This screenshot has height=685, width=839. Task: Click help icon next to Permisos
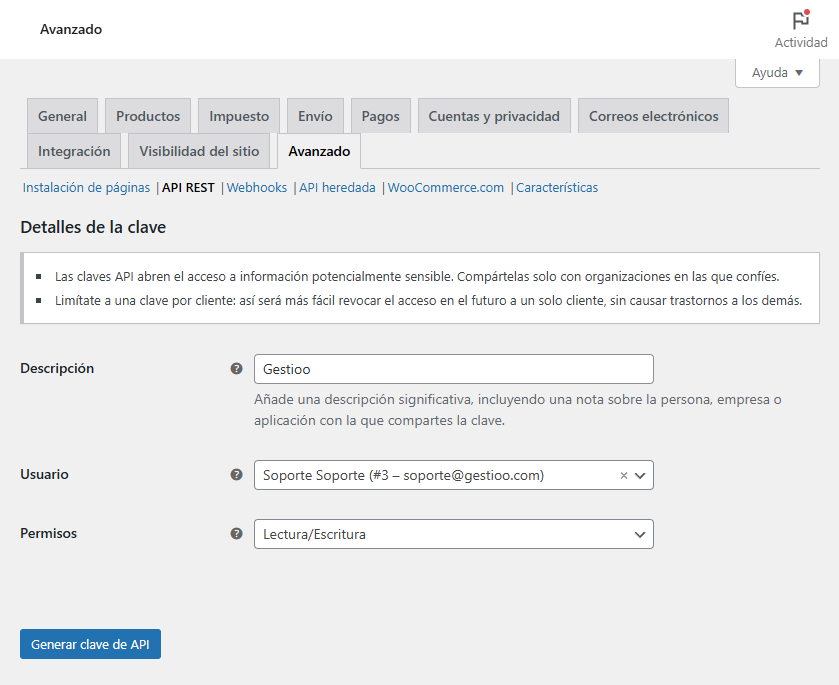click(236, 534)
